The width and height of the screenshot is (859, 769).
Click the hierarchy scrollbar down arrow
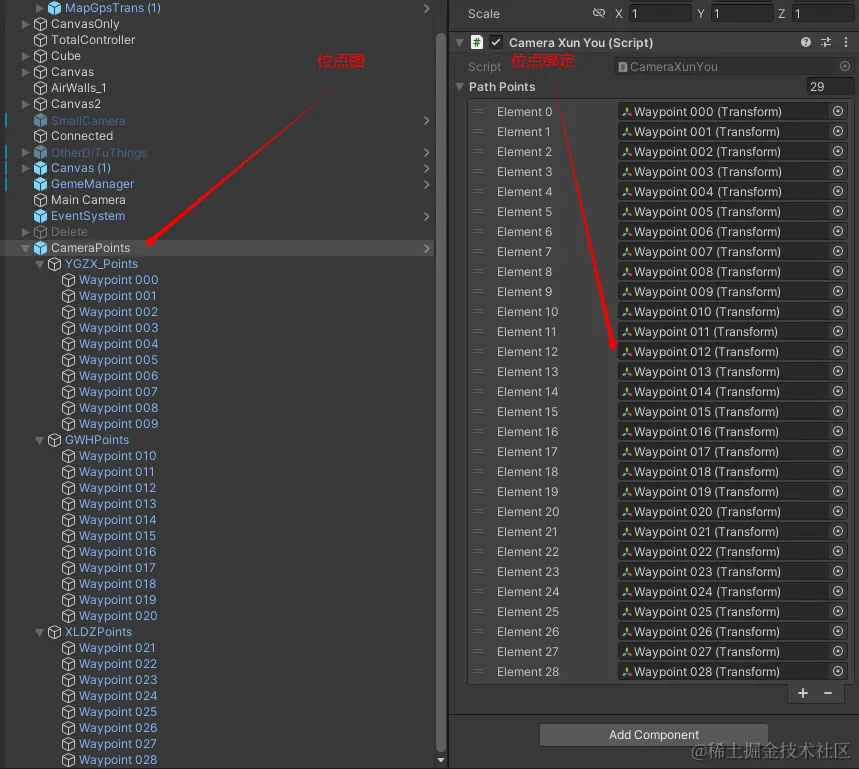[x=441, y=760]
